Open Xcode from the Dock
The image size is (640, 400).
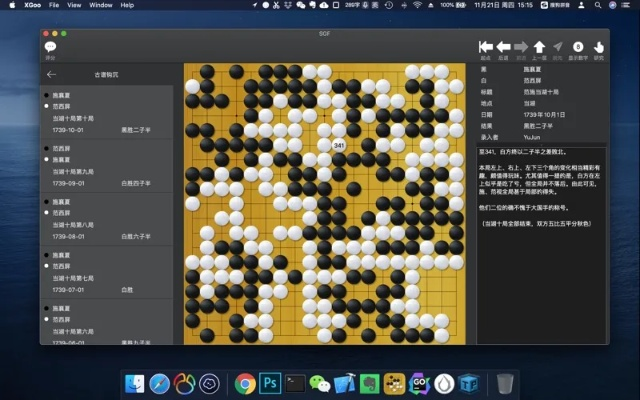coord(344,384)
